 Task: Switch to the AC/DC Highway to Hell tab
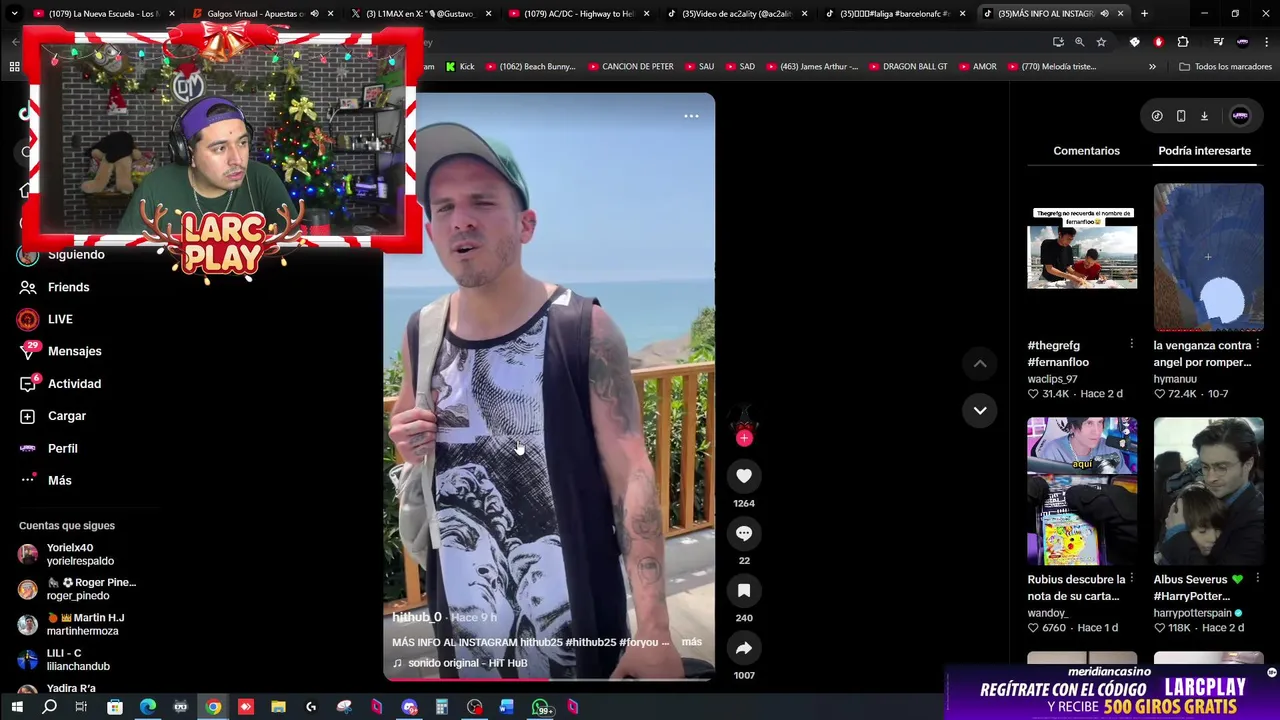coord(579,14)
